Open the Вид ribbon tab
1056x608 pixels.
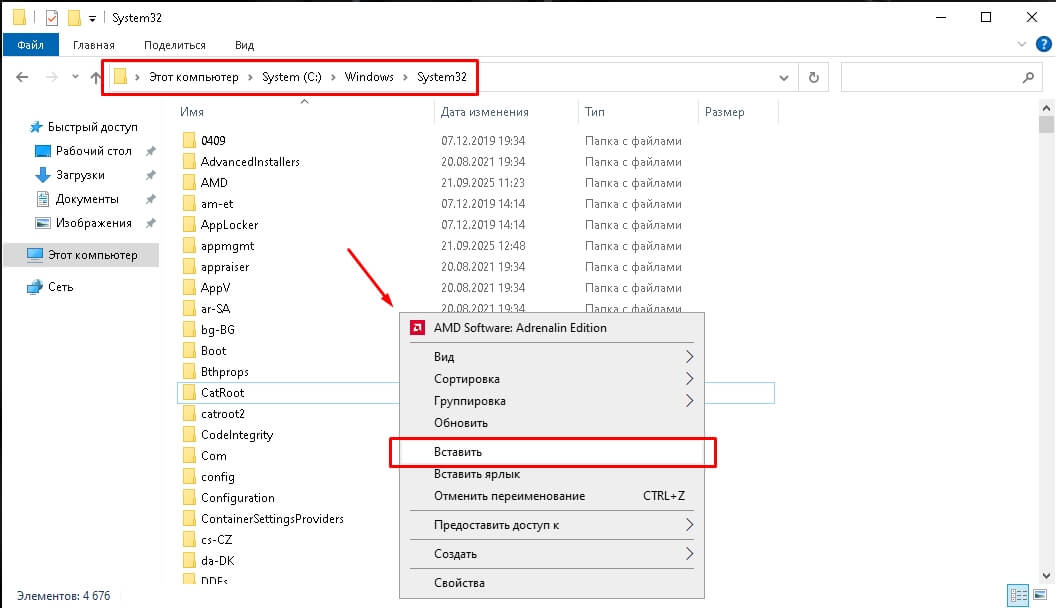(244, 45)
